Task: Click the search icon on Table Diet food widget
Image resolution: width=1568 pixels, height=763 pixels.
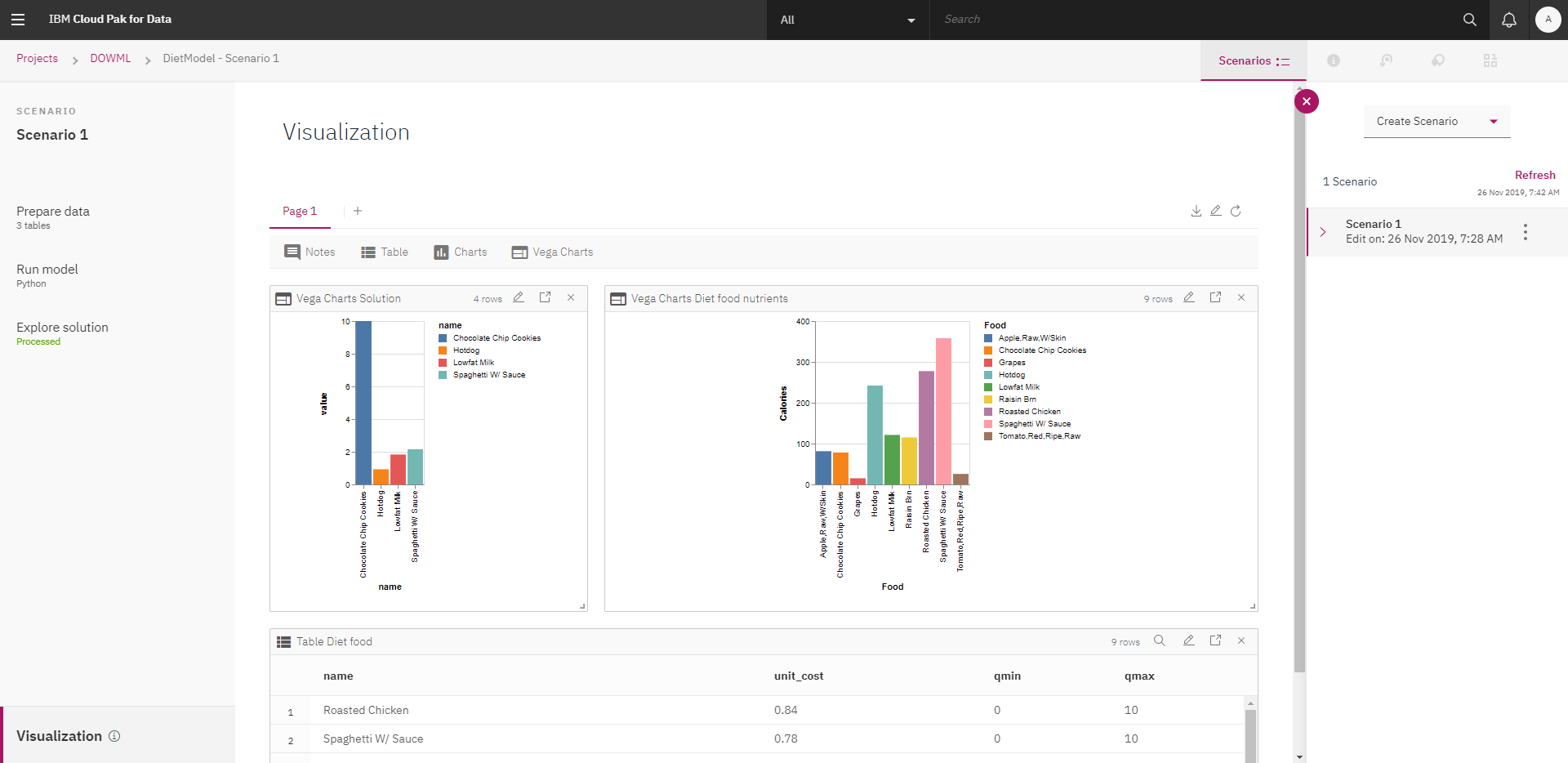Action: point(1160,641)
